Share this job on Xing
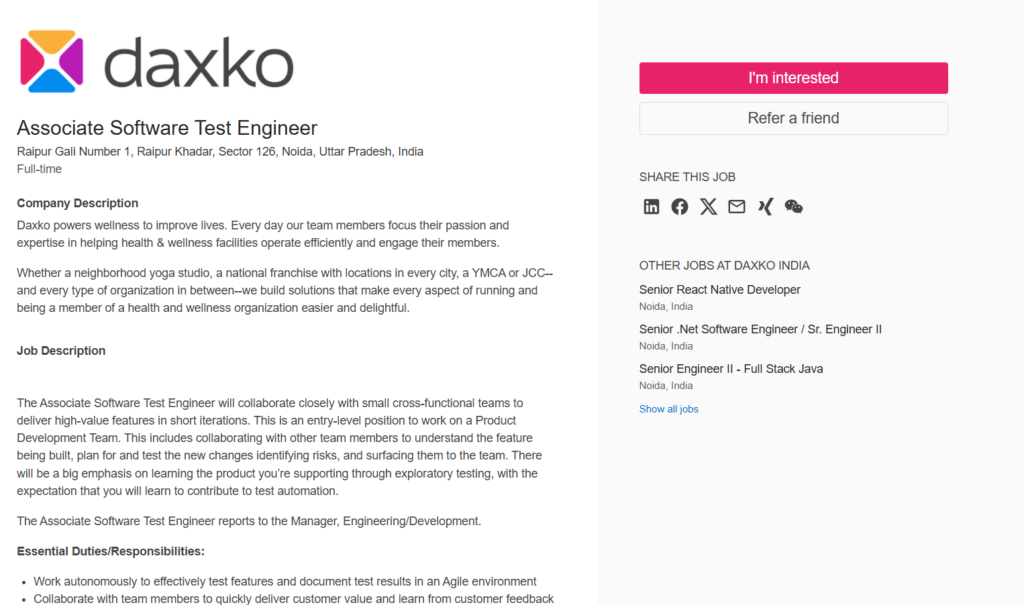Viewport: 1024px width, 605px height. 765,206
